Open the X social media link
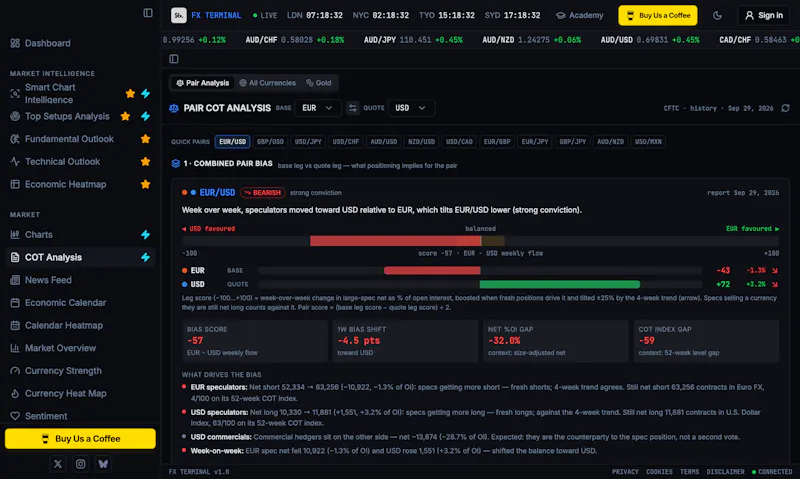Image resolution: width=800 pixels, height=479 pixels. tap(58, 464)
